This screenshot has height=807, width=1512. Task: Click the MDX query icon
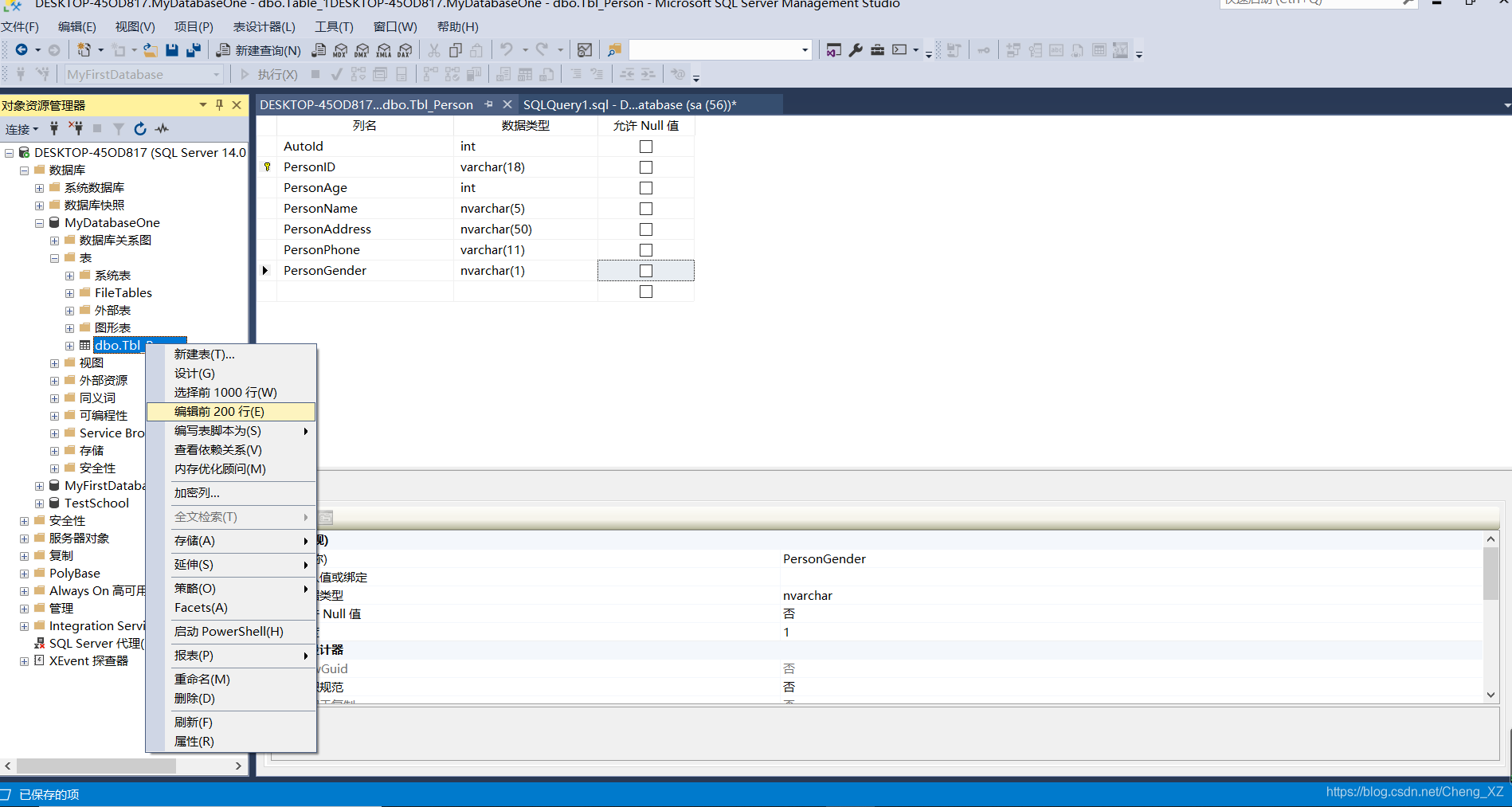coord(340,50)
